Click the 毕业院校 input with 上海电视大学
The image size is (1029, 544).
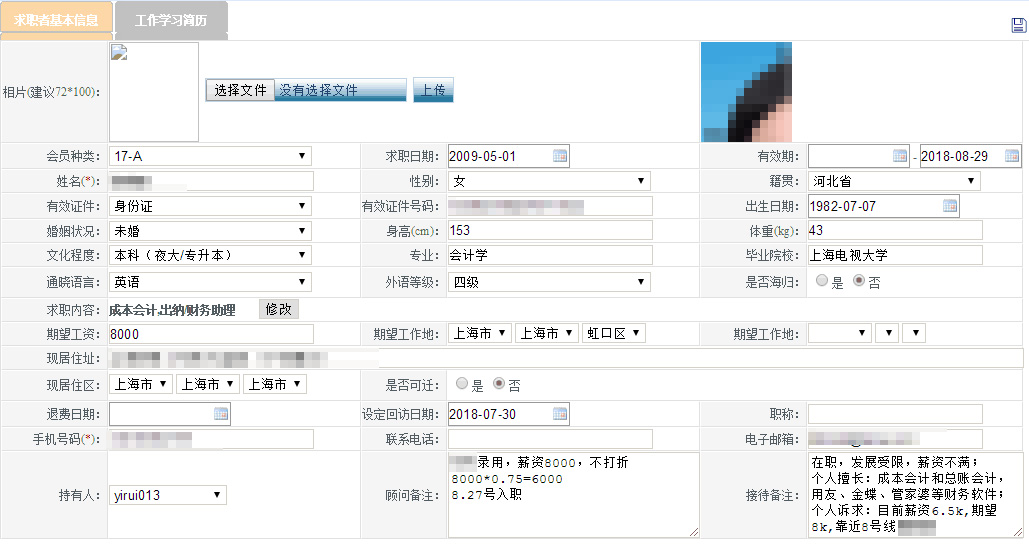point(895,255)
